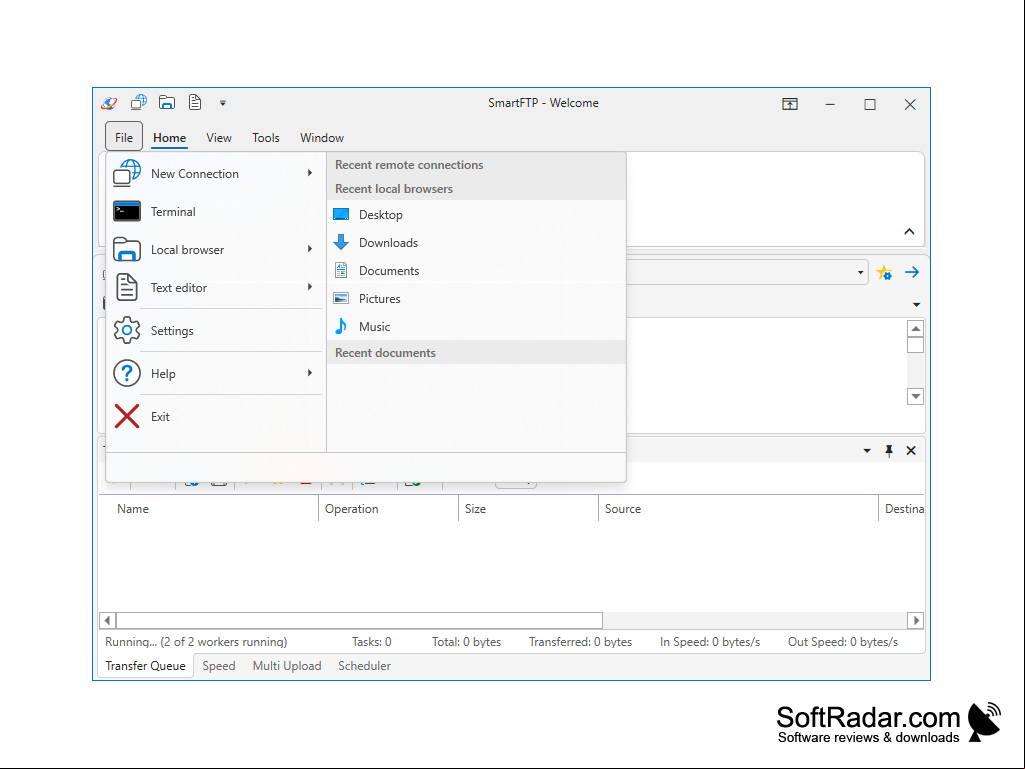Click the Settings gear icon
Screen dimensions: 1025x769
(127, 330)
